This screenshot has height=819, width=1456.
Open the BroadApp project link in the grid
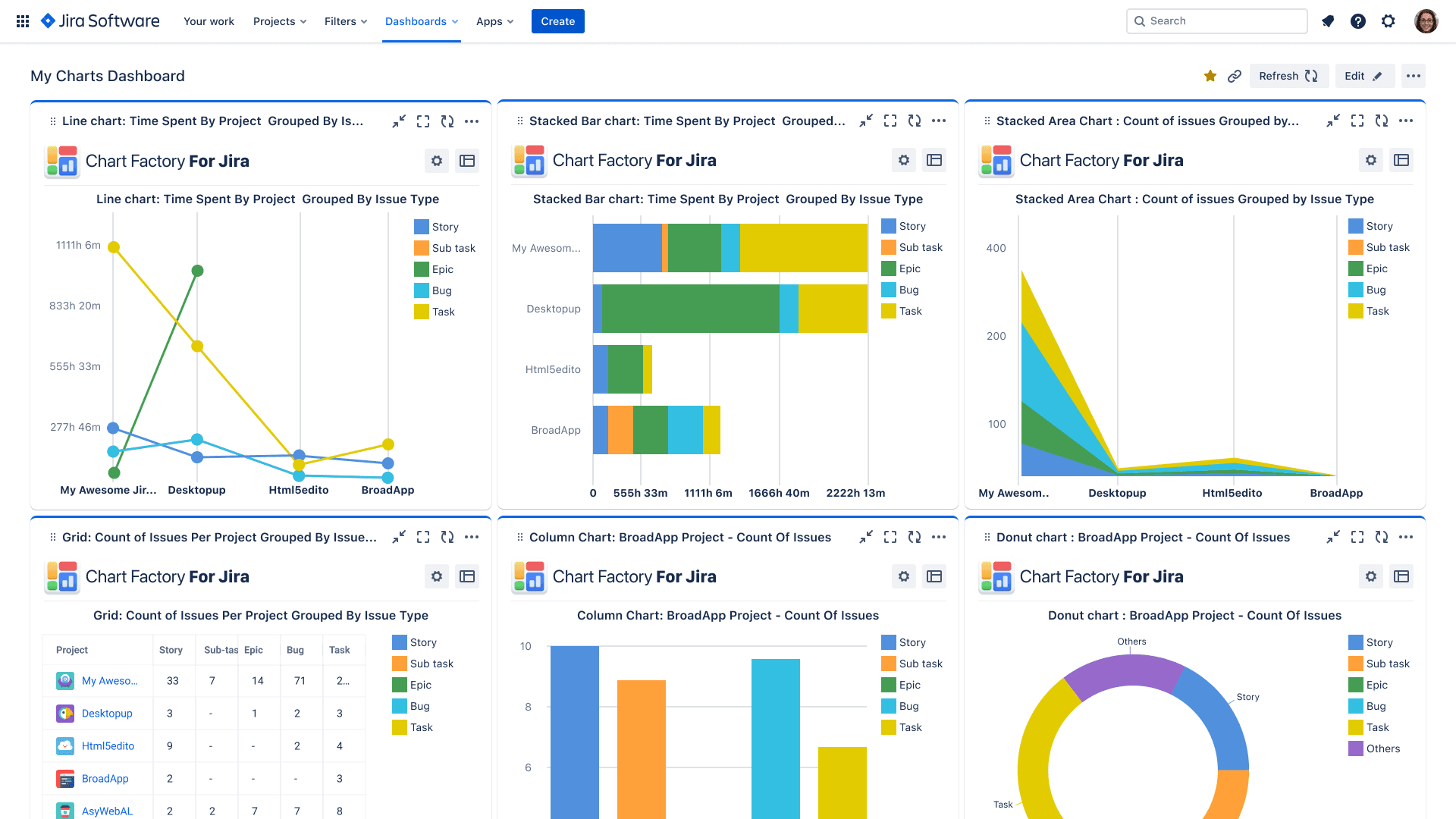point(105,778)
